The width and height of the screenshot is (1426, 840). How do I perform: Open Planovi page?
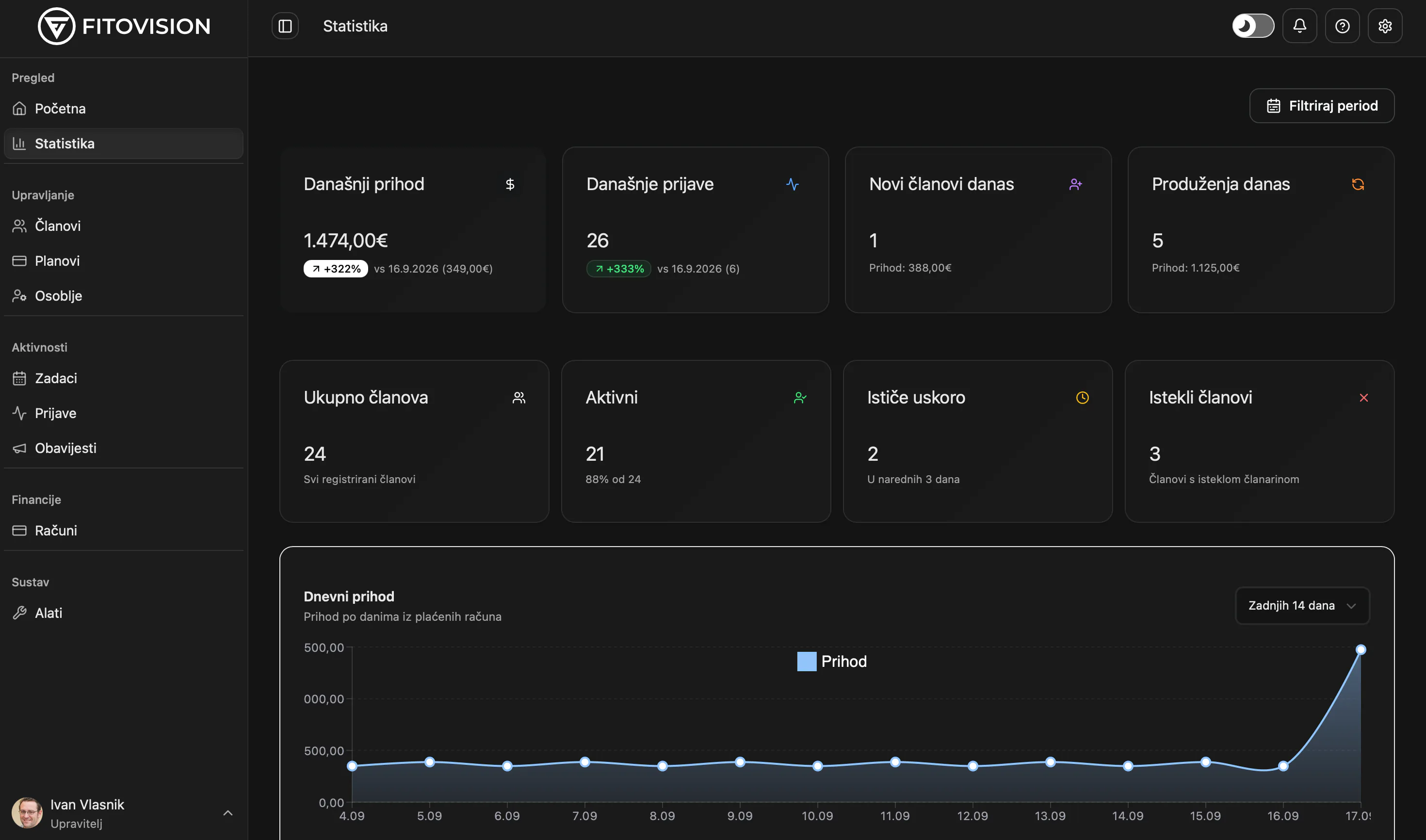pyautogui.click(x=123, y=261)
